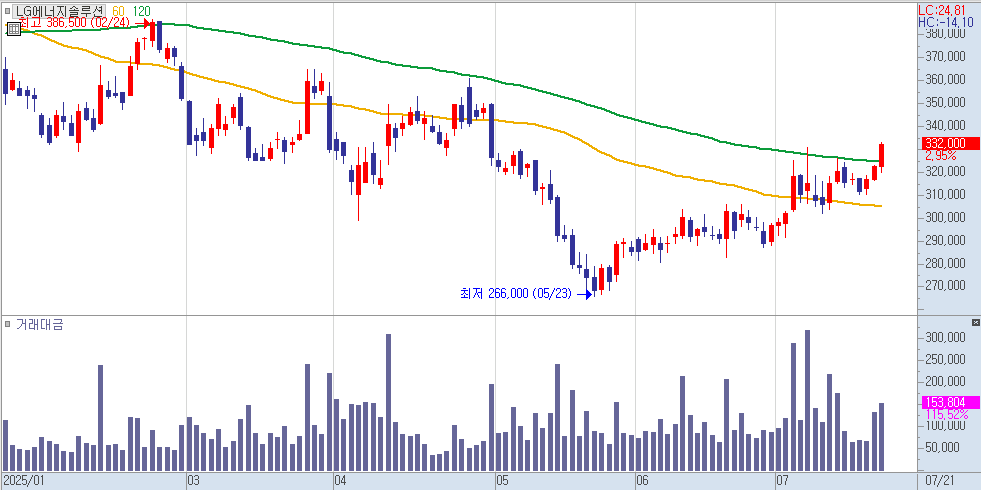Click the magenta 153,804 volume tag

click(x=950, y=402)
